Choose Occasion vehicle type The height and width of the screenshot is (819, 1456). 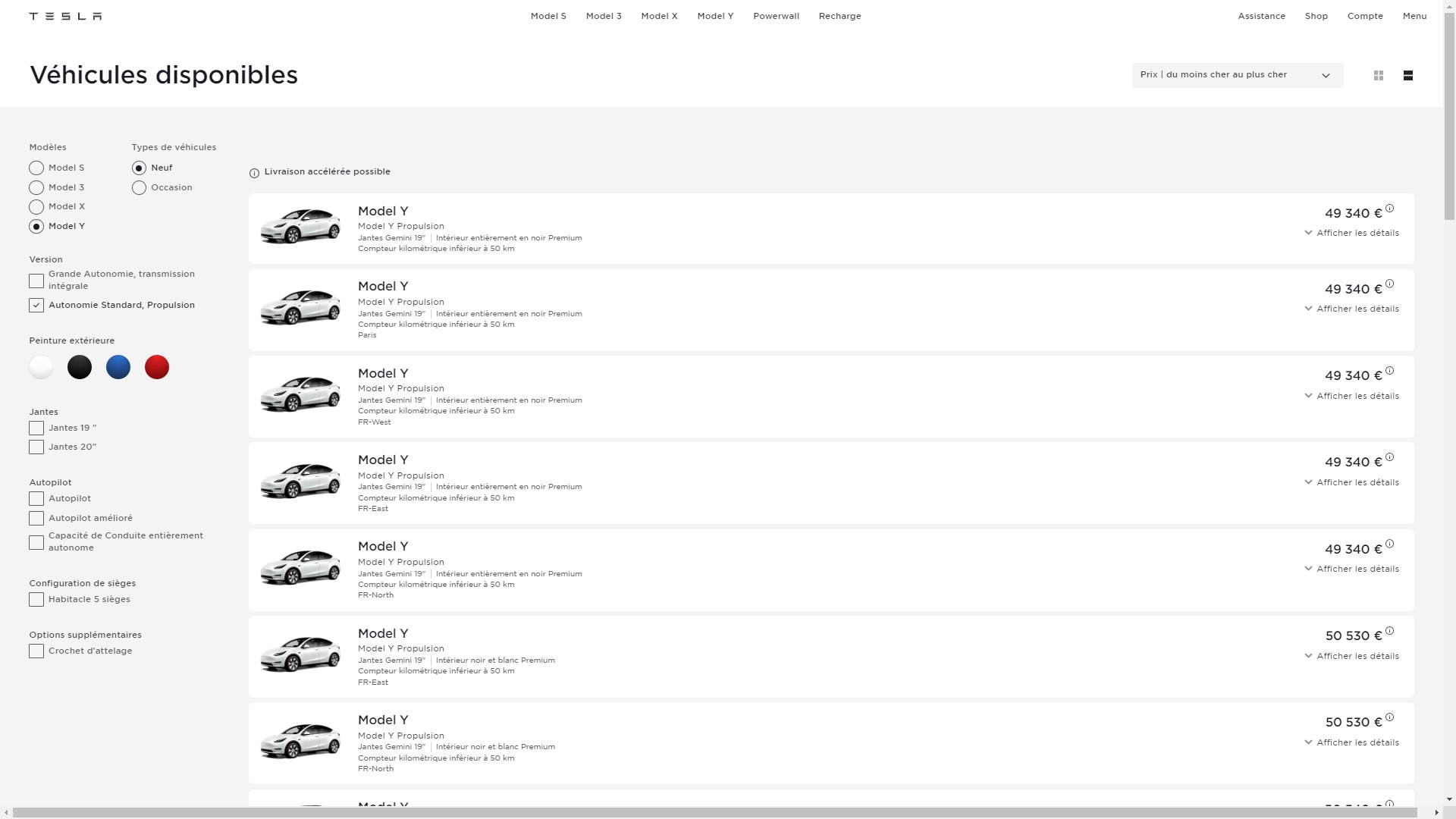(139, 188)
